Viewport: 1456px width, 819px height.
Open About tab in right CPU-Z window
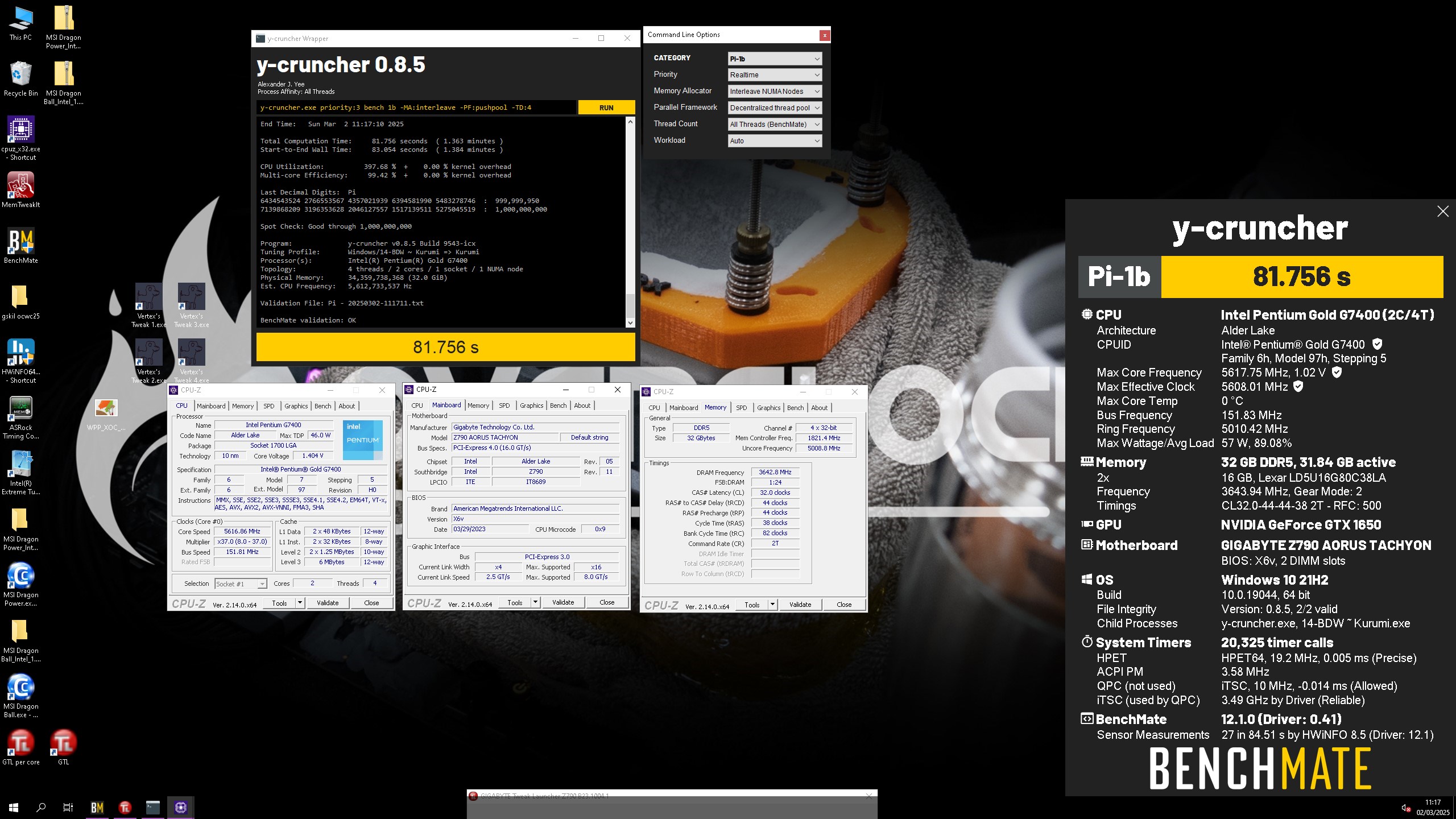click(x=819, y=408)
